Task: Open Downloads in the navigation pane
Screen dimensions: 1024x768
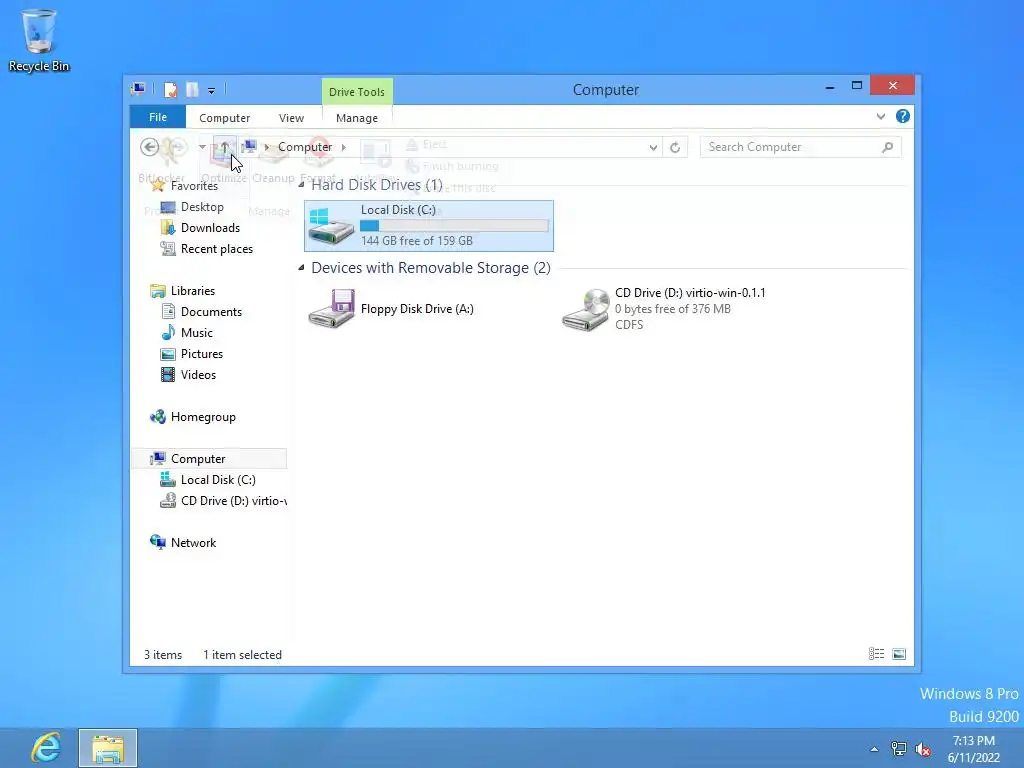Action: tap(210, 228)
